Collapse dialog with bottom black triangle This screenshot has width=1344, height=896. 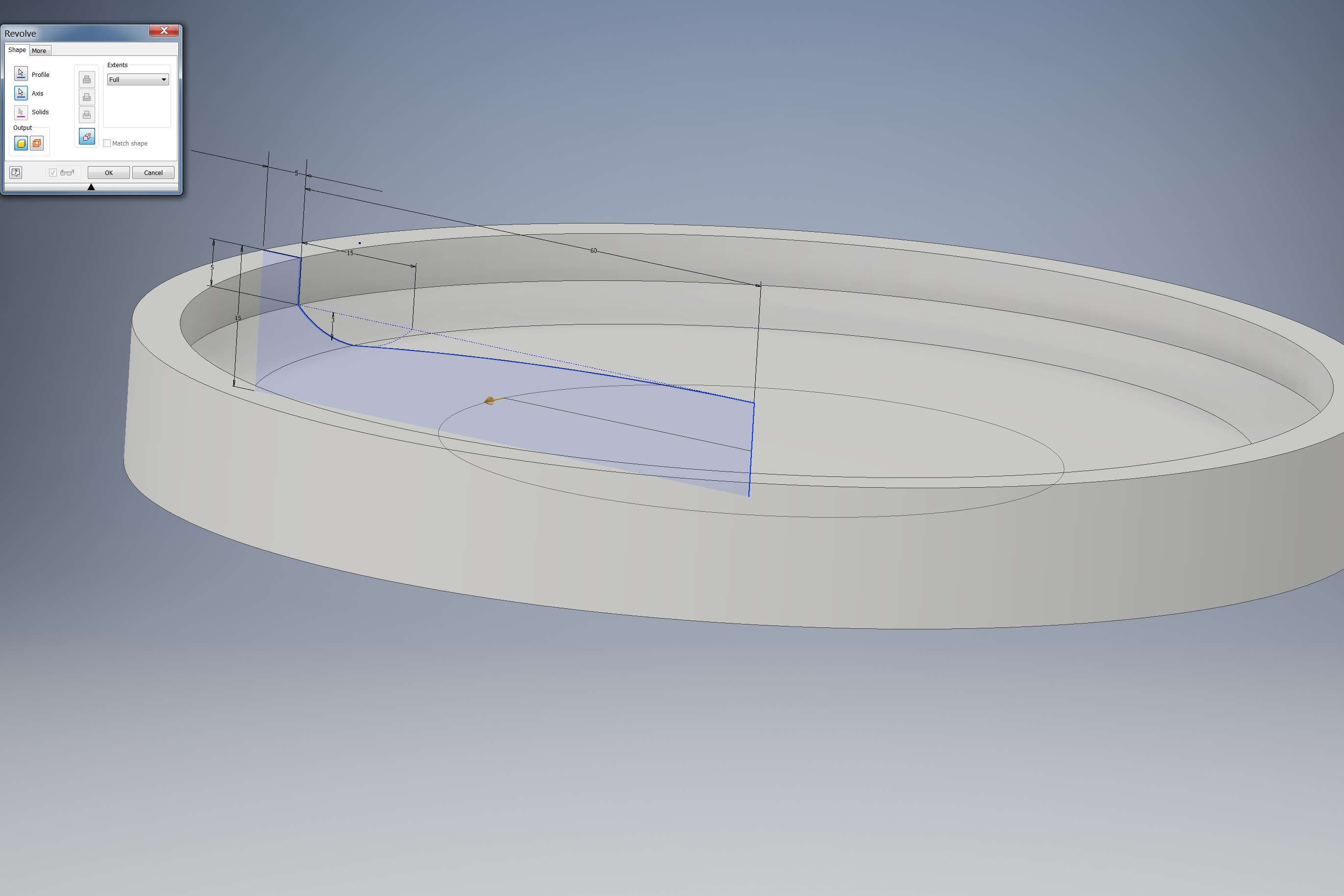click(x=91, y=187)
